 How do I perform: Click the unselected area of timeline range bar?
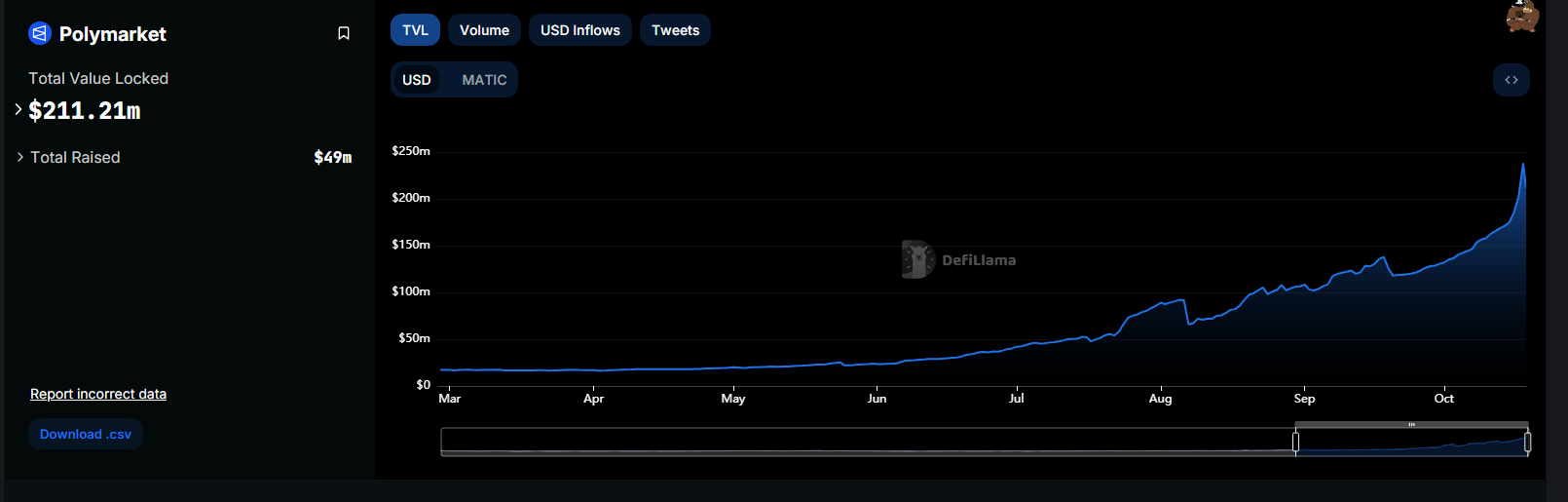point(867,442)
